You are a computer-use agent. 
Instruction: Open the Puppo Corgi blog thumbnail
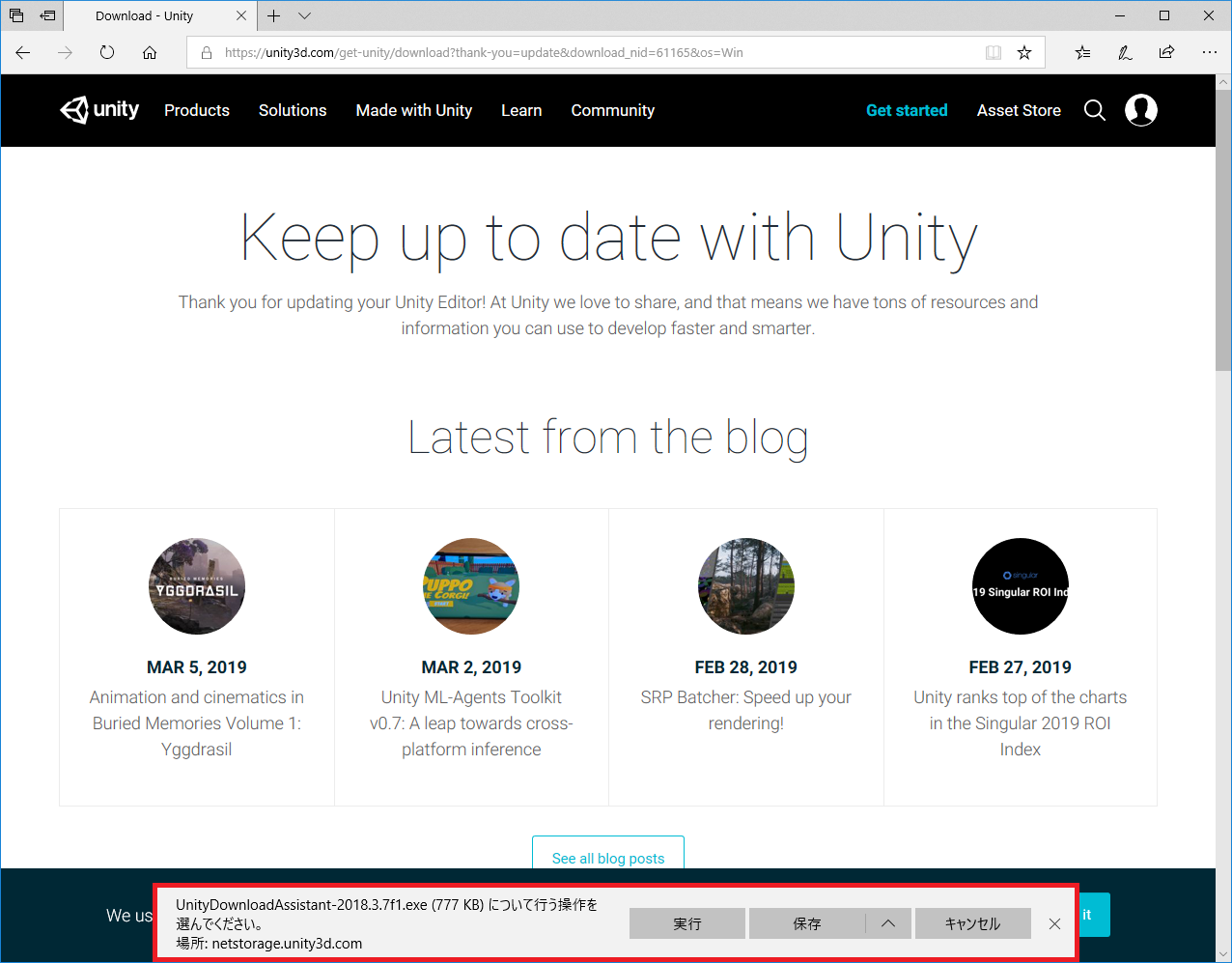point(471,586)
